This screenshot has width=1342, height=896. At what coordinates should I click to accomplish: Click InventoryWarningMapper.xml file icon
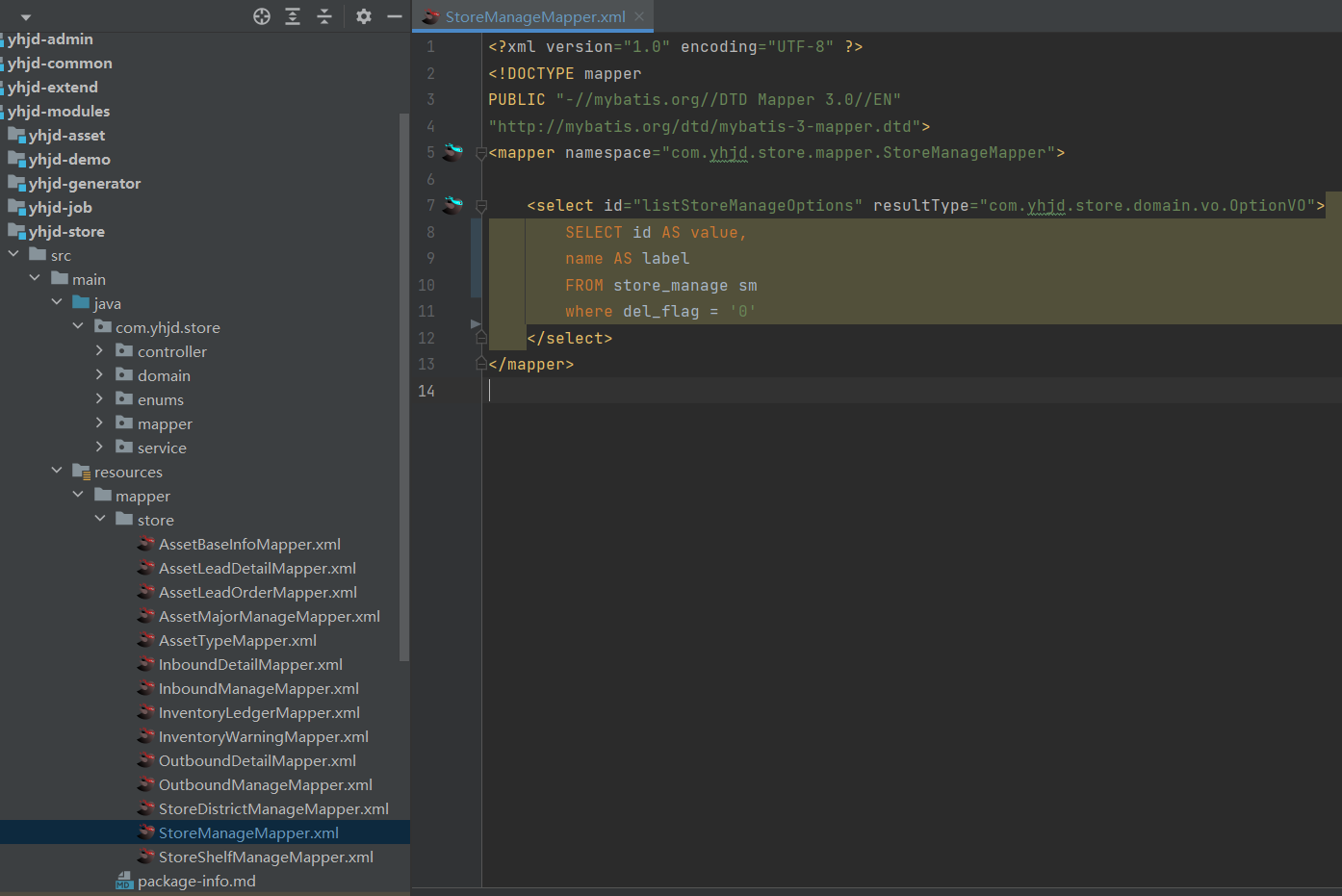click(146, 736)
